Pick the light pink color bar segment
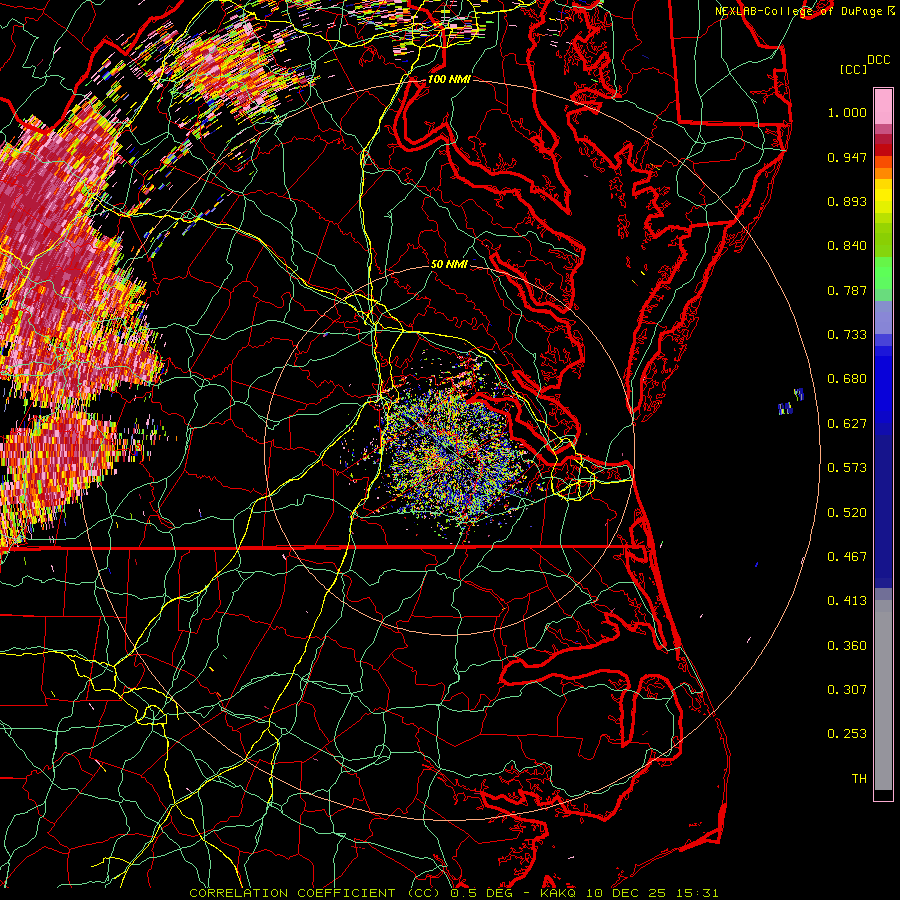 click(883, 106)
